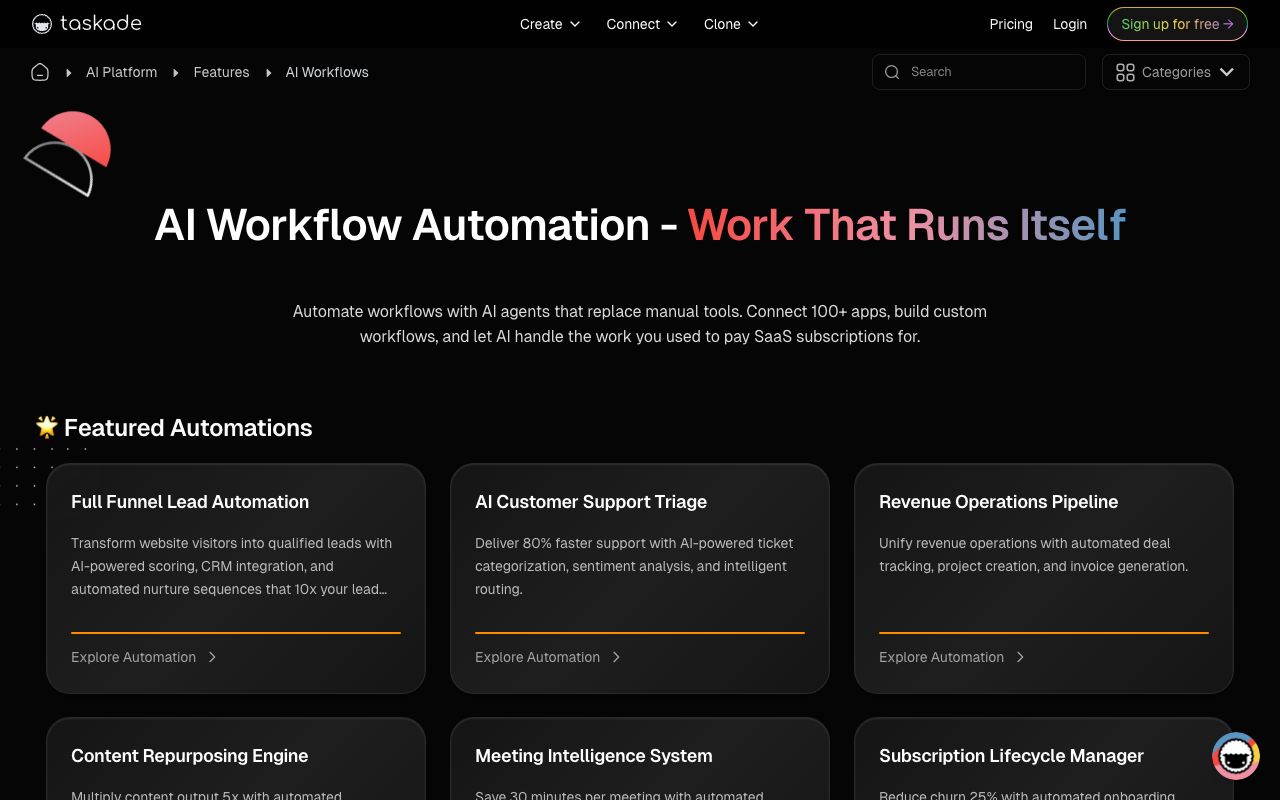Explore the Full Funnel Lead Automation
The width and height of the screenshot is (1280, 800).
coord(133,657)
